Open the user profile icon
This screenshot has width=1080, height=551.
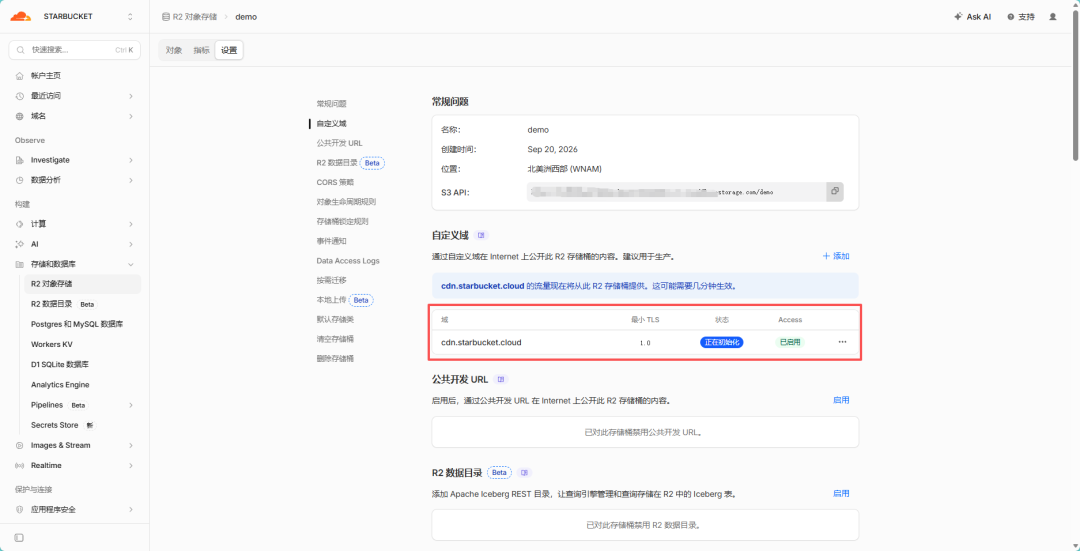pos(1052,17)
